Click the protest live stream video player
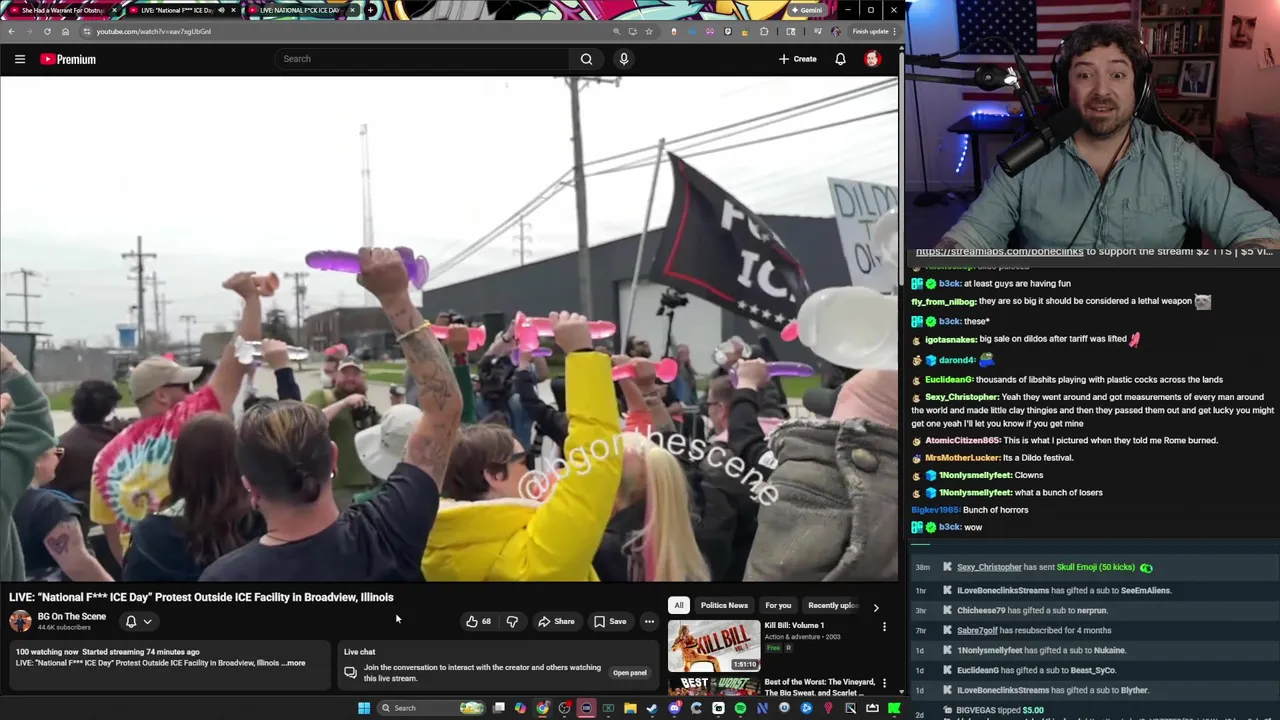Screen dimensions: 1280x720 pyautogui.click(x=449, y=329)
